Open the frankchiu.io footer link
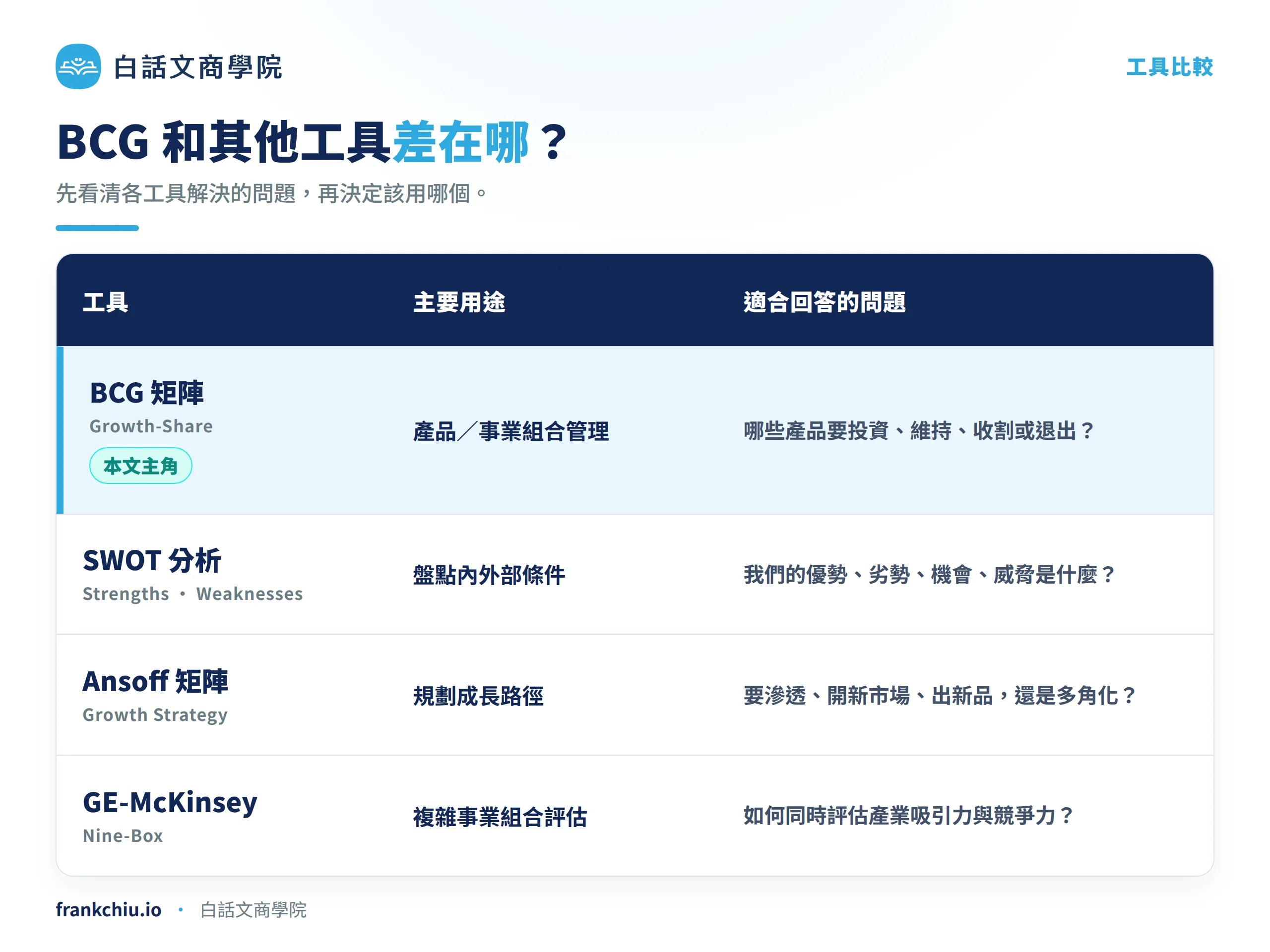Viewport: 1270px width, 952px height. click(x=109, y=909)
